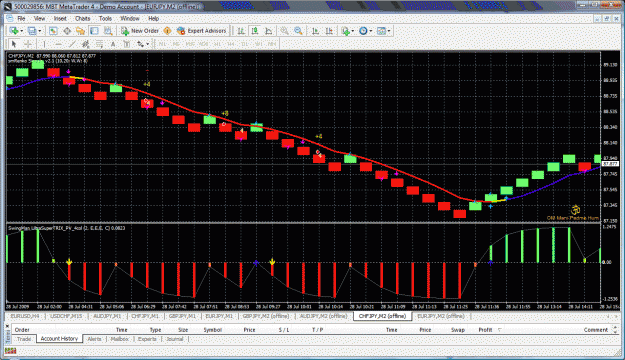The width and height of the screenshot is (625, 360).
Task: Open the Experts tab in Terminal
Action: click(147, 339)
